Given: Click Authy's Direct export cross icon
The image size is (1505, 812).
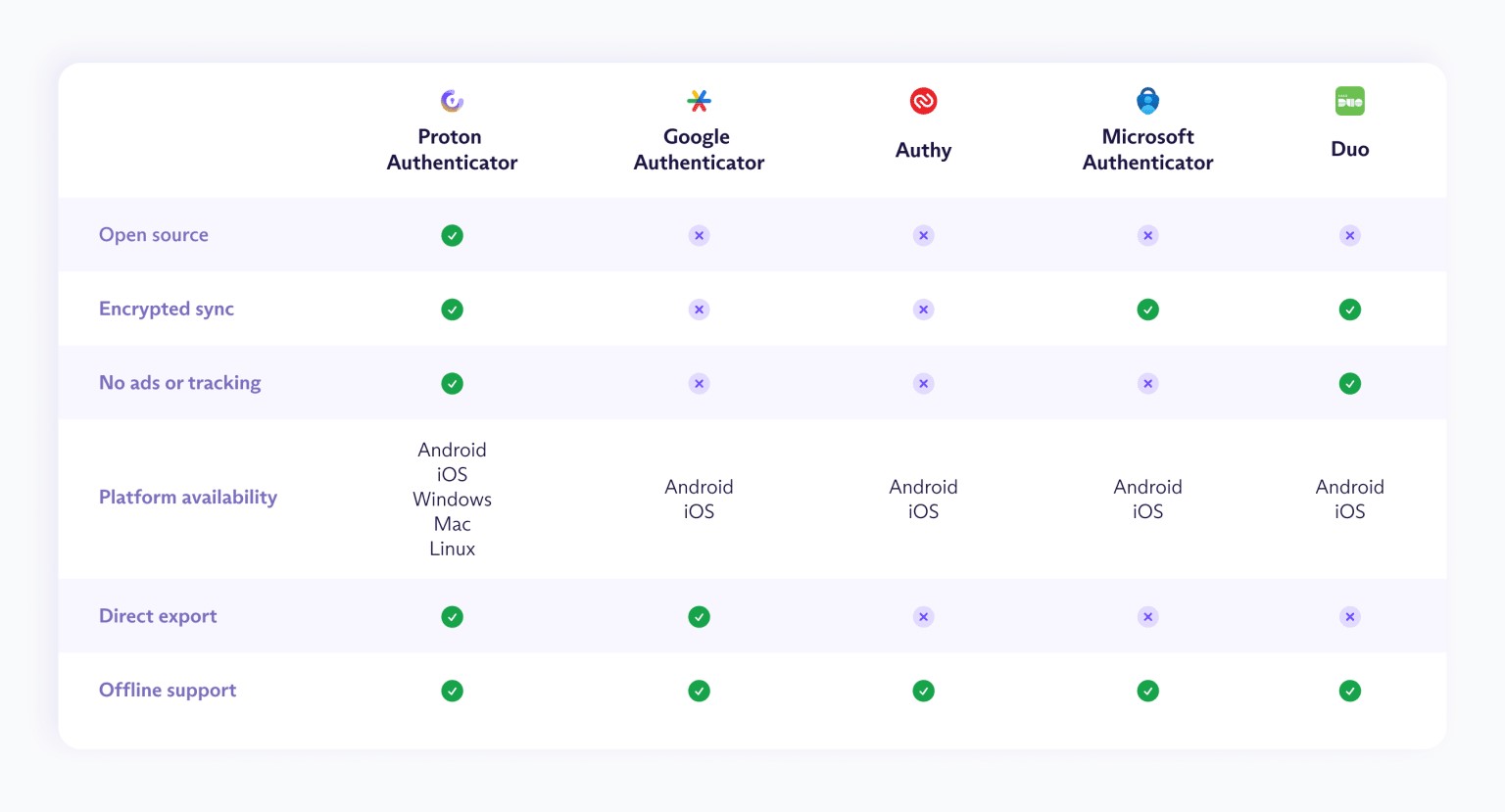Looking at the screenshot, I should pos(923,617).
